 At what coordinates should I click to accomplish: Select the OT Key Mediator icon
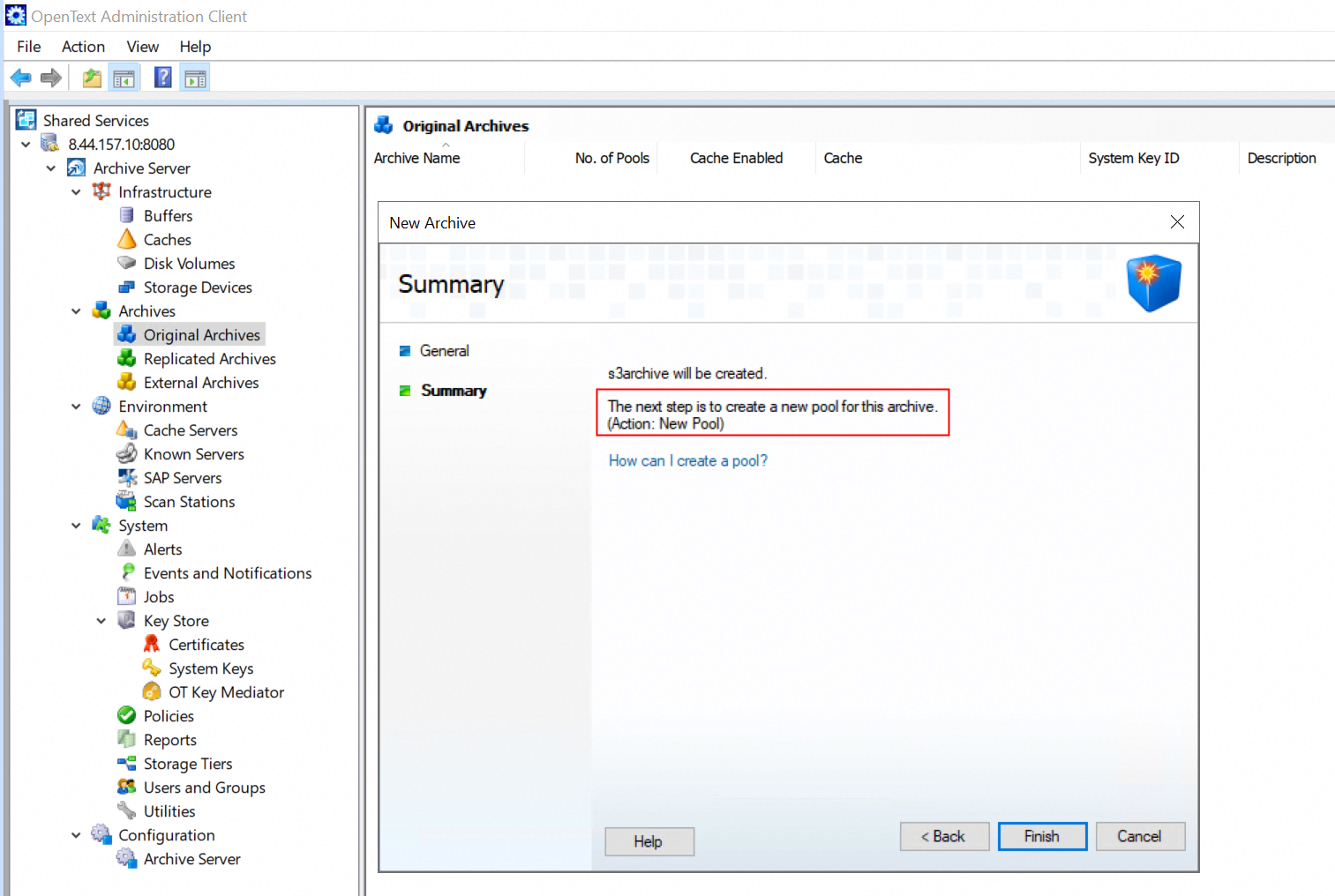coord(152,691)
